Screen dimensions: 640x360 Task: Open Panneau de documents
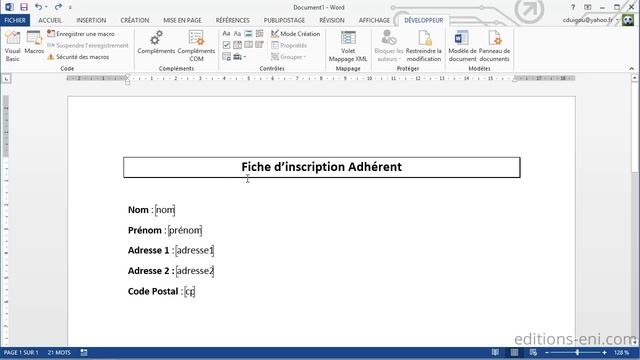pos(494,46)
